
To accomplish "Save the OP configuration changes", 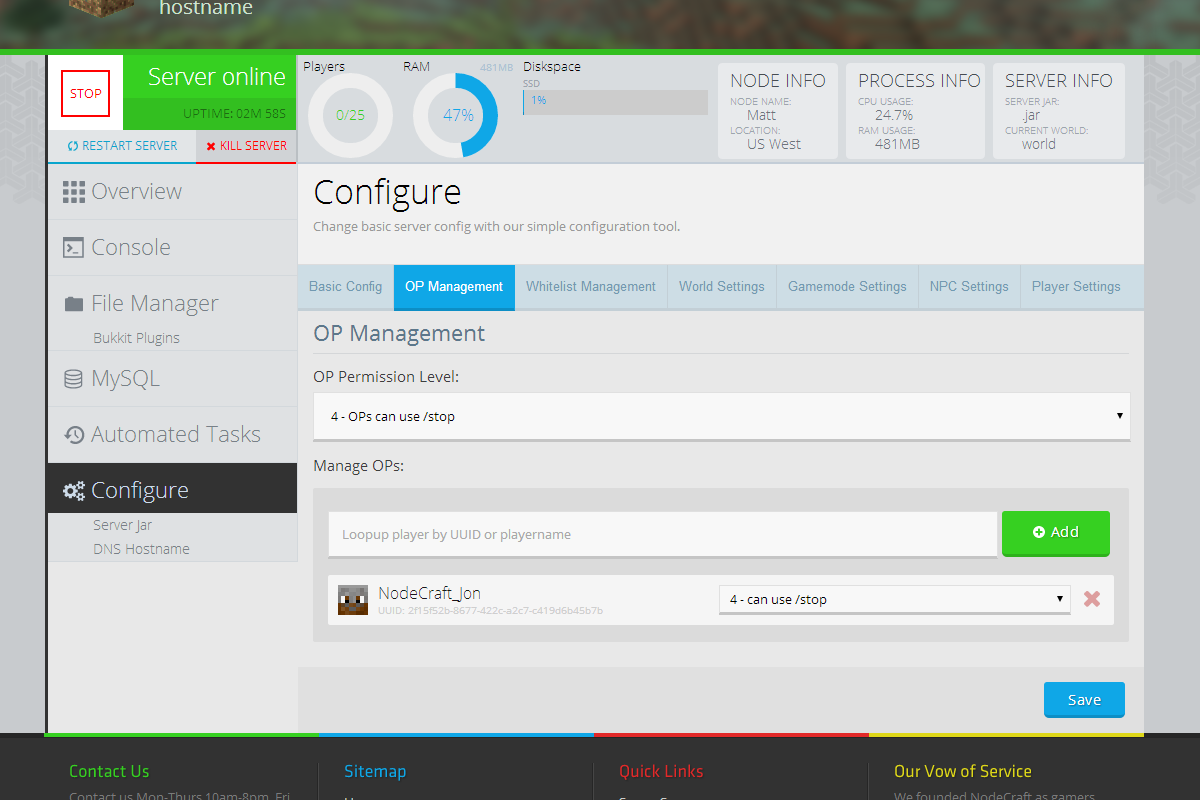I will tap(1084, 700).
